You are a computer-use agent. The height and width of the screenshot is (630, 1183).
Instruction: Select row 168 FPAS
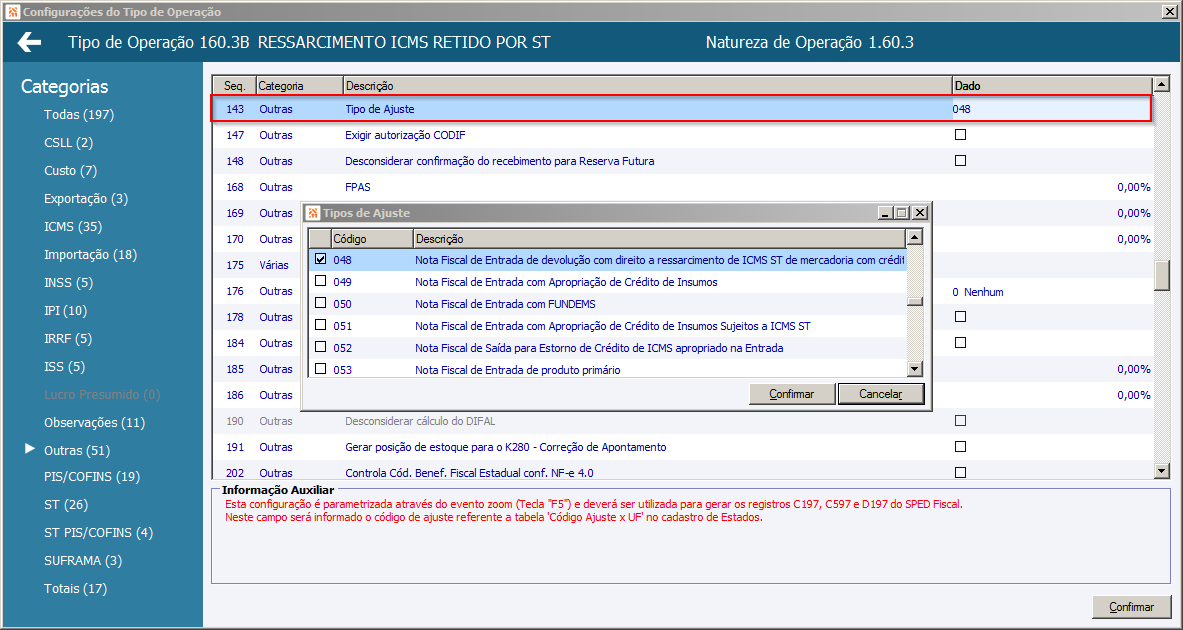click(x=682, y=187)
